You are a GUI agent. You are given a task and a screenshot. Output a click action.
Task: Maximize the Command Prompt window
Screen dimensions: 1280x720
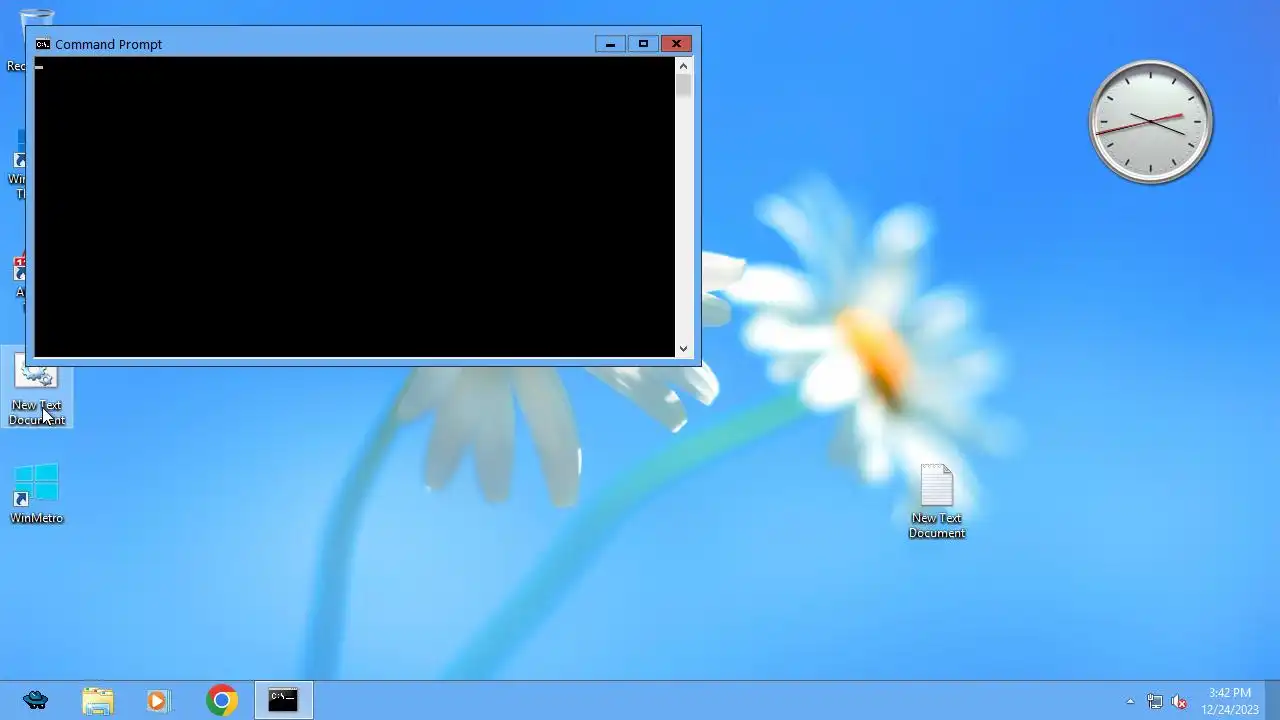[x=643, y=44]
